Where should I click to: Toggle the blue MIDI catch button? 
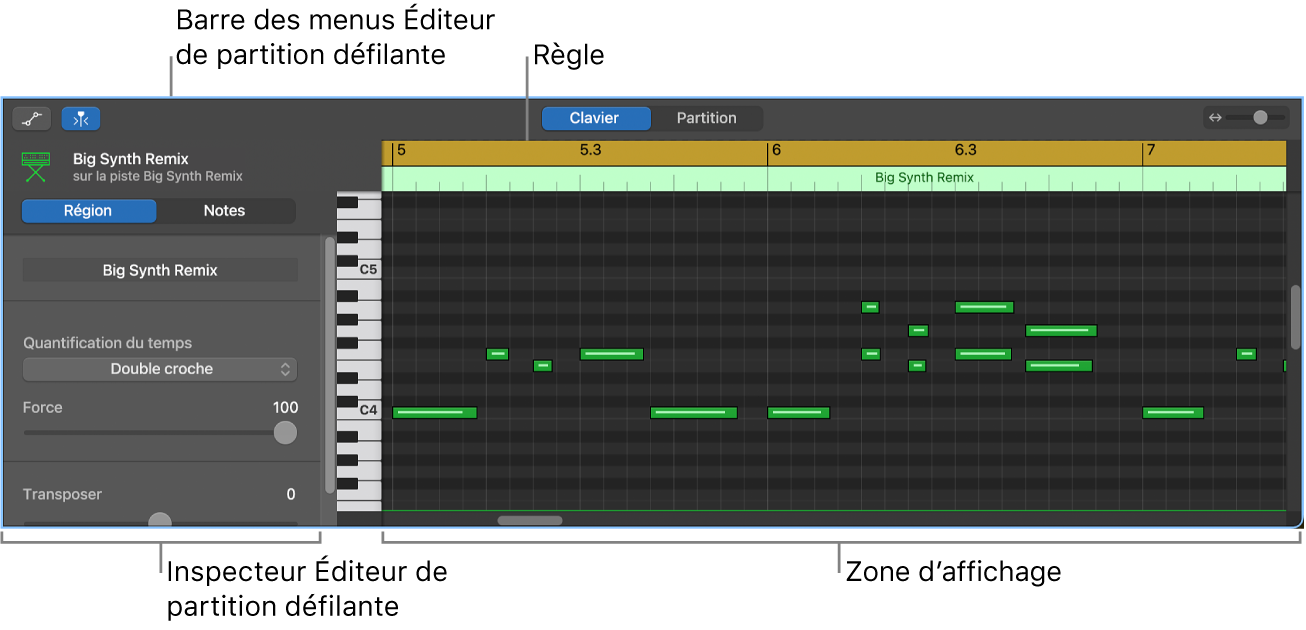[x=81, y=119]
